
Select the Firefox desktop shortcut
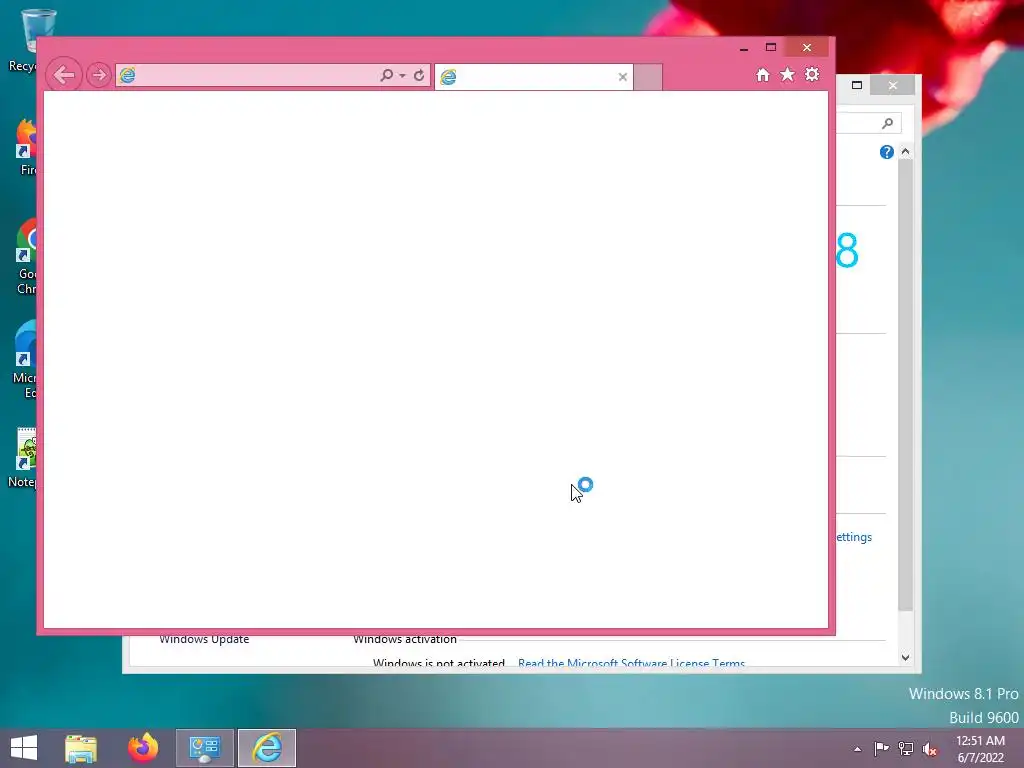(26, 148)
